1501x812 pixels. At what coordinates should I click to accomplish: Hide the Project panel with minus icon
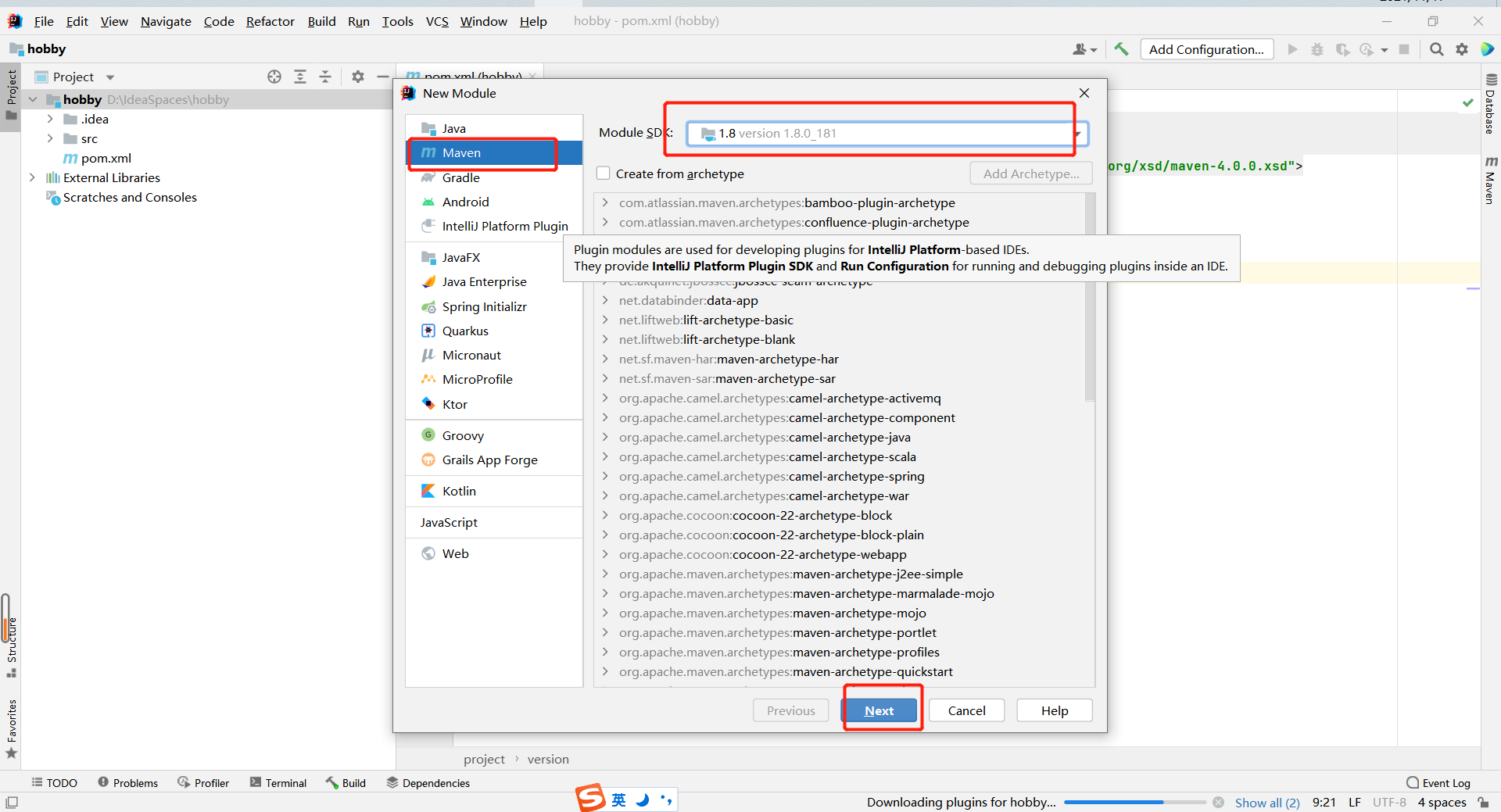point(382,77)
